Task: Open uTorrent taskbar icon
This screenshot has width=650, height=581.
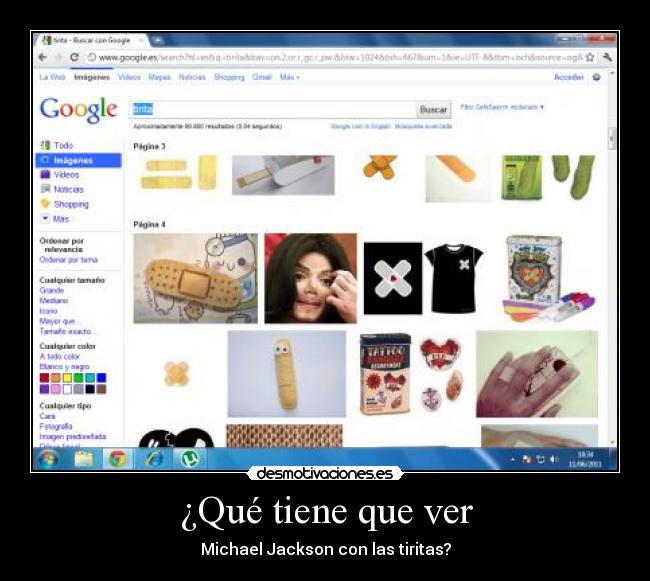Action: (x=189, y=459)
